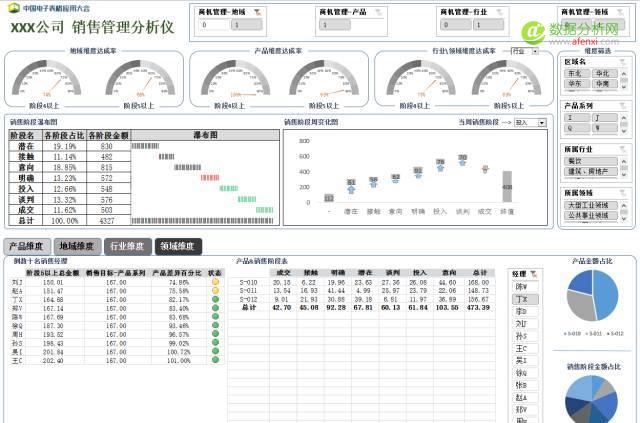Click green status light in 王C row

pos(215,360)
